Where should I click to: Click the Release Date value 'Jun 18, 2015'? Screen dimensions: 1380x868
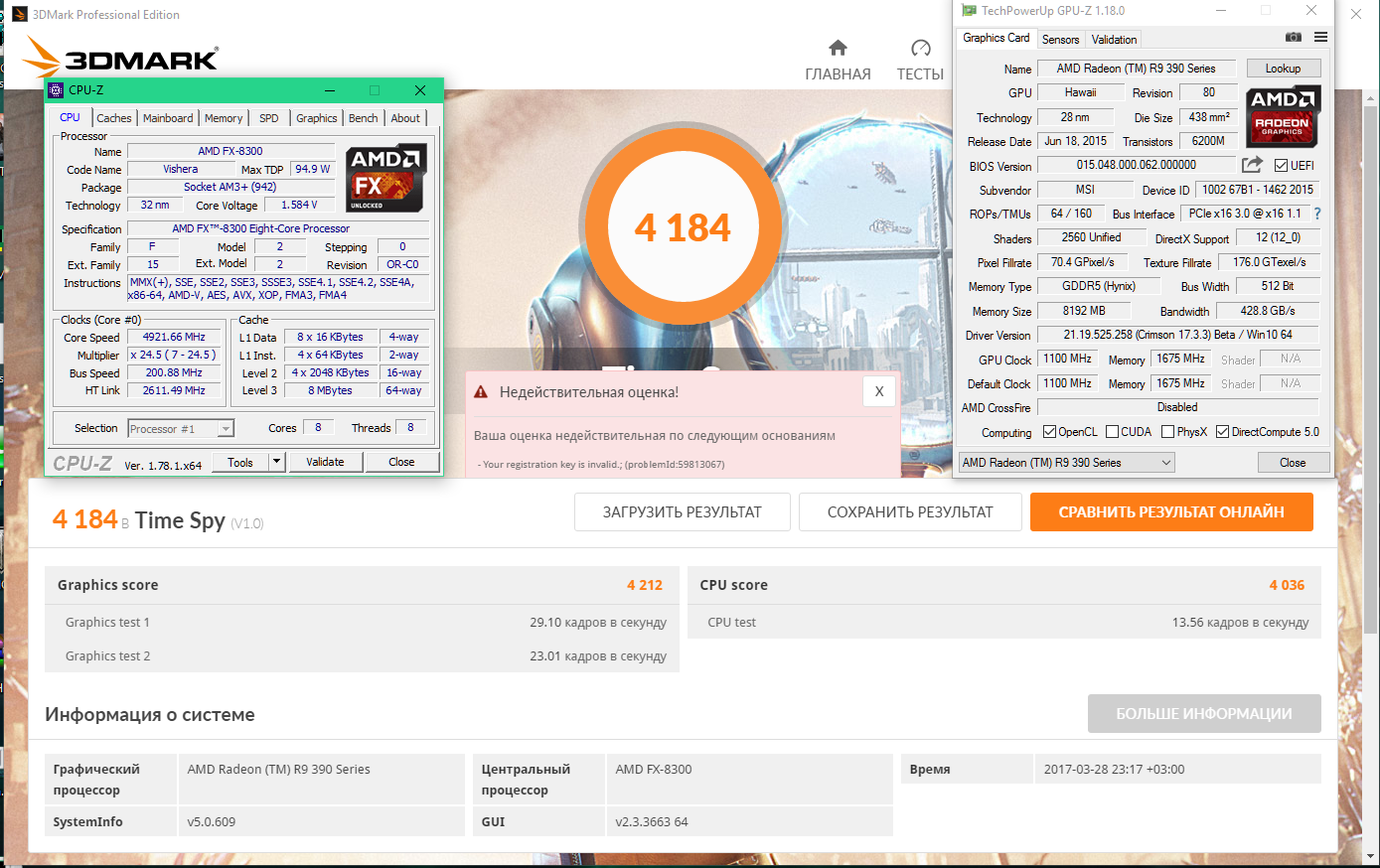tap(1075, 141)
